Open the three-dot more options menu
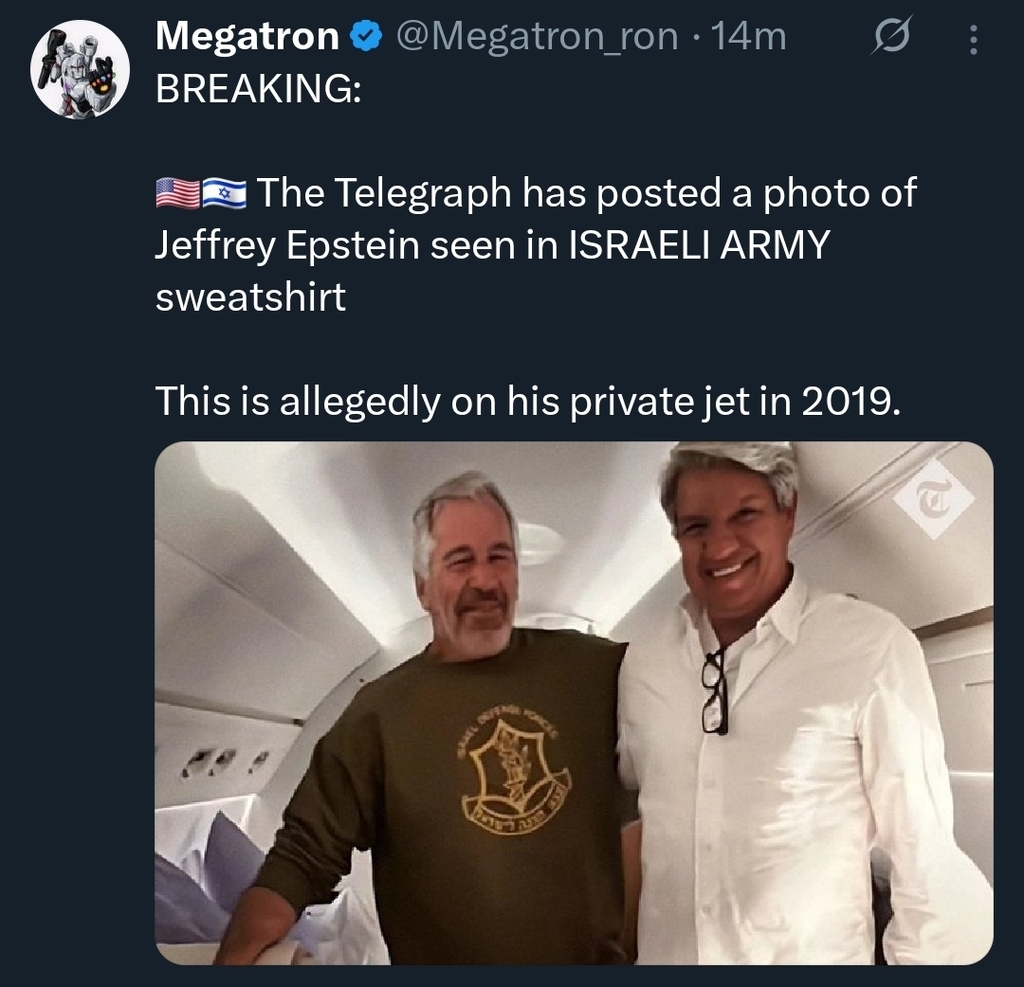The image size is (1024, 987). [x=975, y=39]
